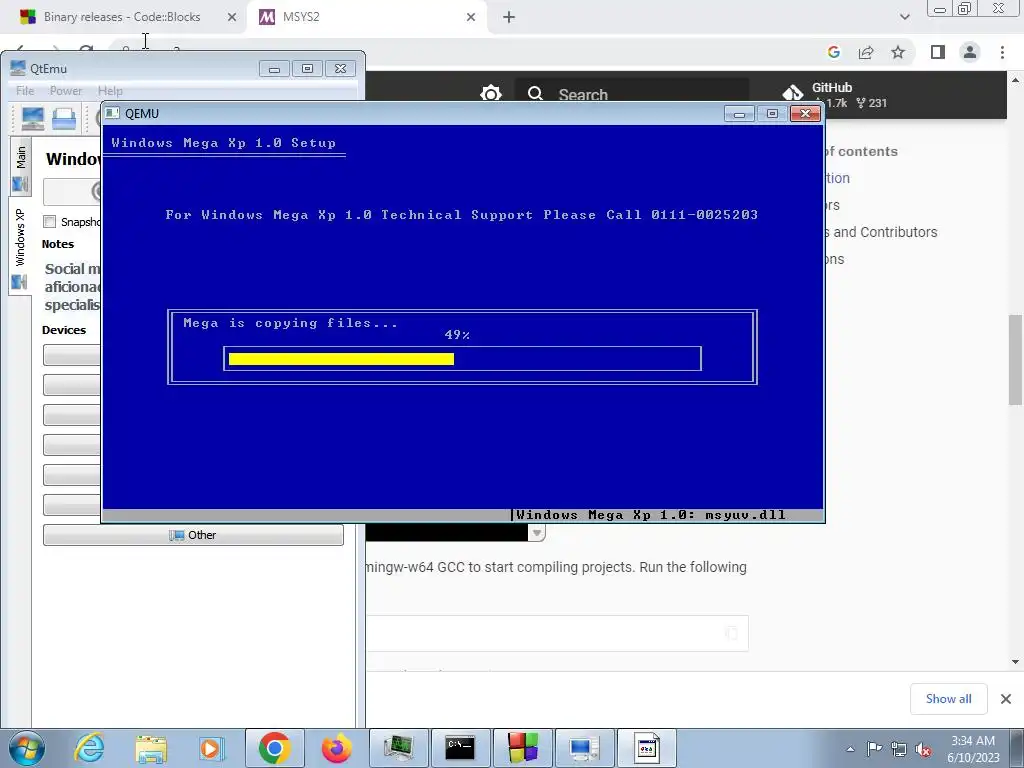Image resolution: width=1024 pixels, height=768 pixels.
Task: Close the Chrome downloads bar
Action: click(x=1006, y=699)
